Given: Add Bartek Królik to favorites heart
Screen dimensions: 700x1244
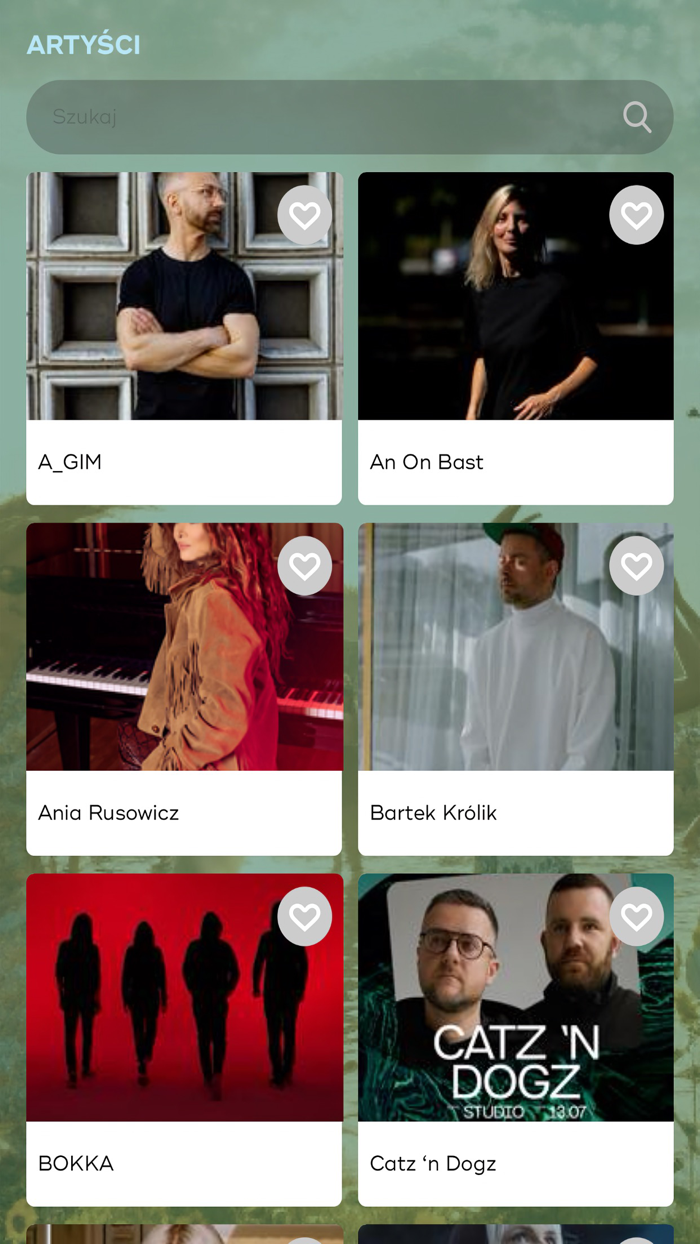Looking at the screenshot, I should click(x=637, y=566).
